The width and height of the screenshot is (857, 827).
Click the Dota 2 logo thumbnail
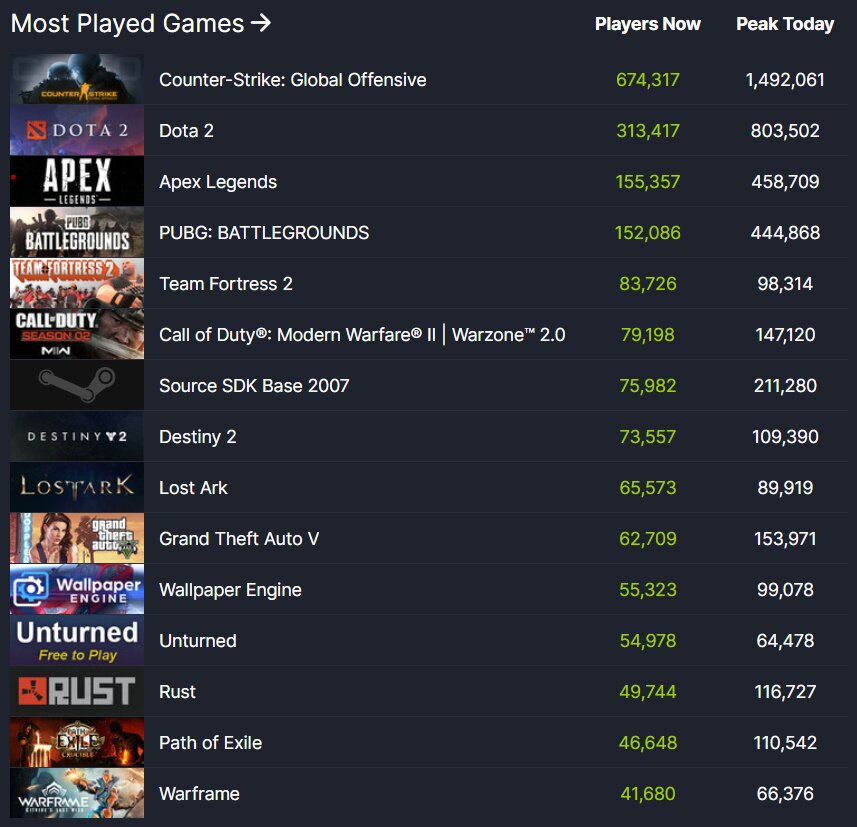[x=77, y=131]
